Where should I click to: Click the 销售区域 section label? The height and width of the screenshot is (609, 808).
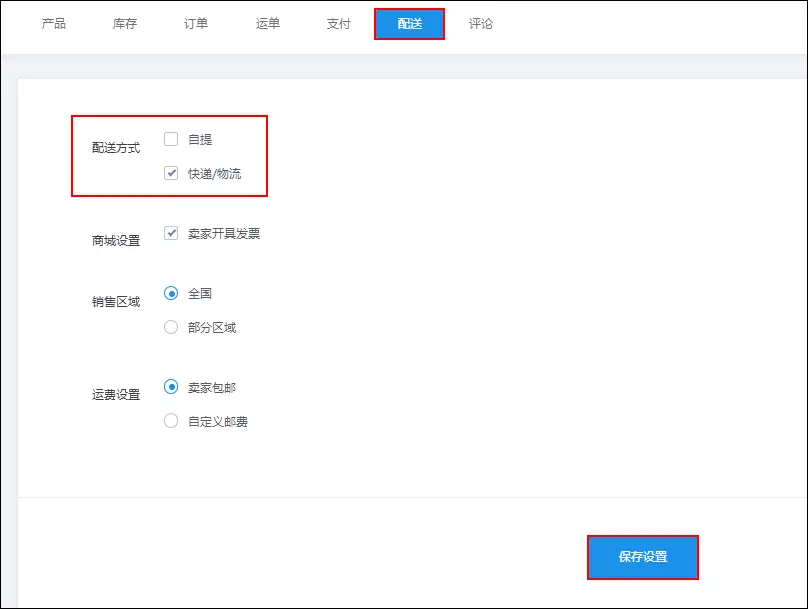pyautogui.click(x=116, y=302)
